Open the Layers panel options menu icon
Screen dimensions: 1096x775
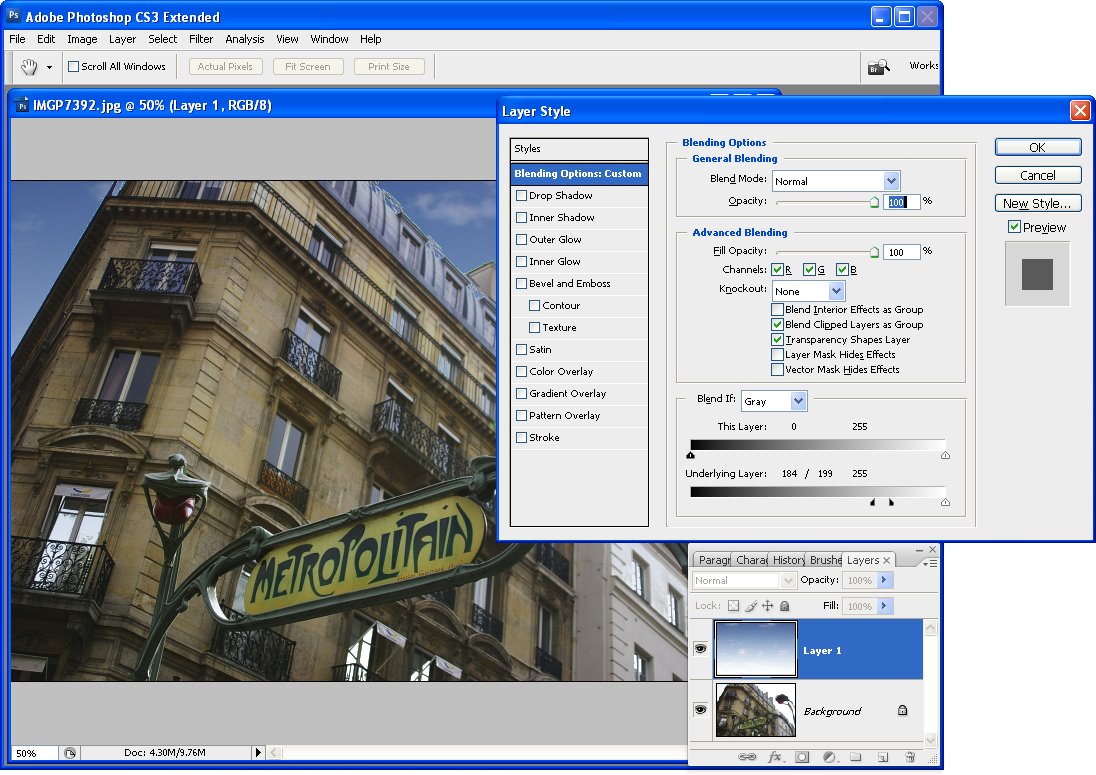pyautogui.click(x=930, y=563)
